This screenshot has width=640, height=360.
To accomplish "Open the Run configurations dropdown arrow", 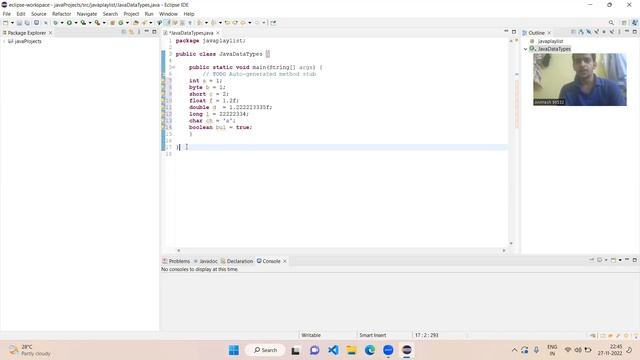I will pos(76,23).
